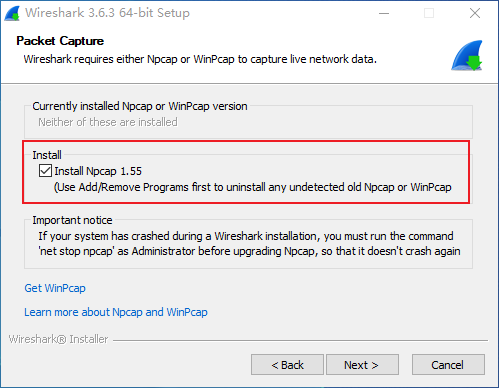499x388 pixels.
Task: Click the "Neither of these are installed" text
Action: [108, 122]
